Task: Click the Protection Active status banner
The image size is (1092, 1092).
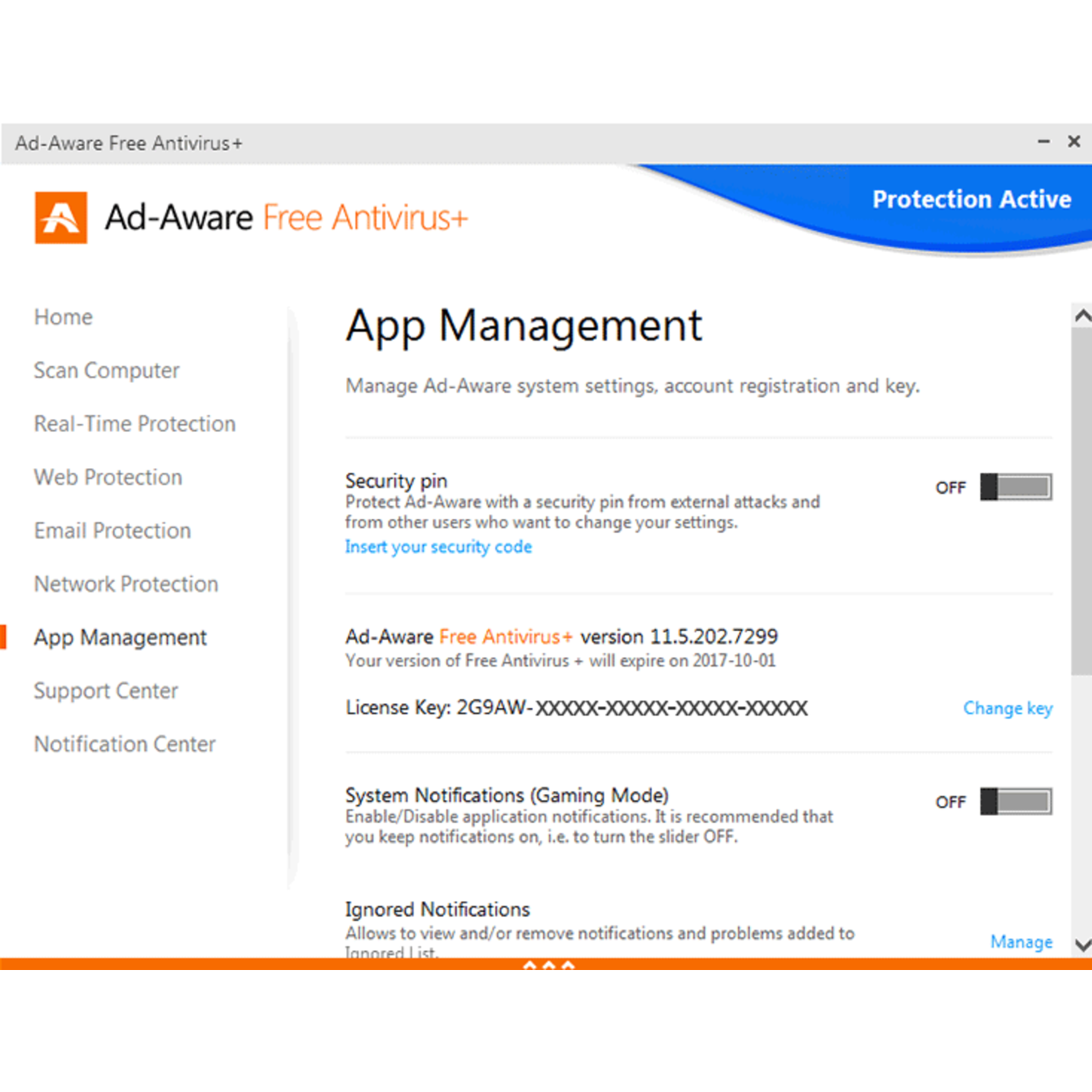Action: pyautogui.click(x=972, y=200)
